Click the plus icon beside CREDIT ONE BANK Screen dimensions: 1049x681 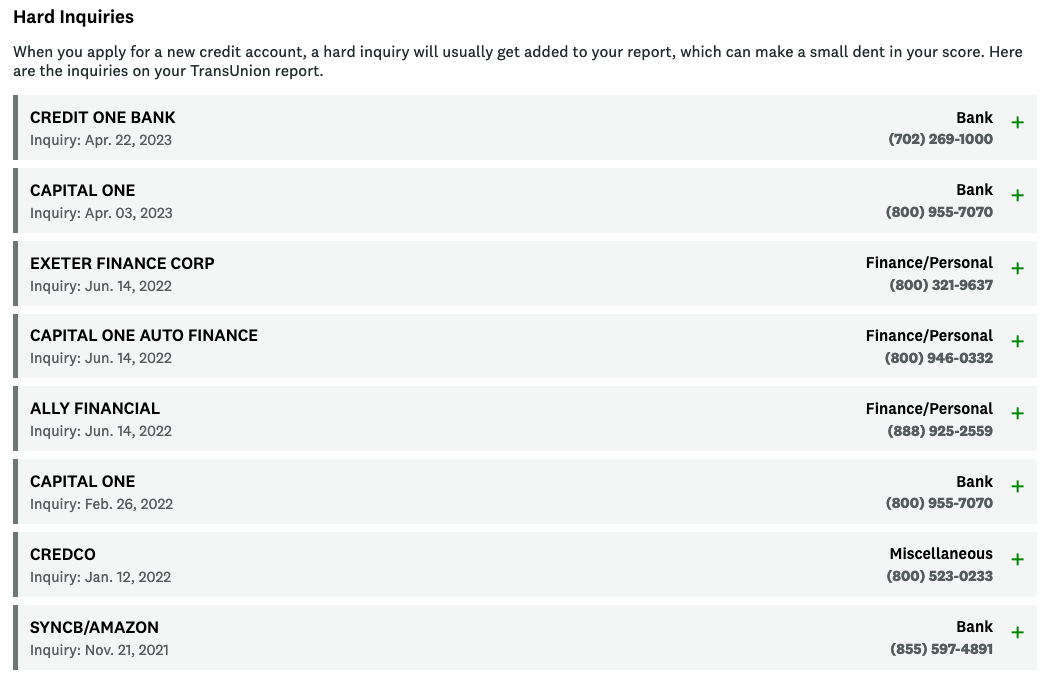click(x=1017, y=122)
